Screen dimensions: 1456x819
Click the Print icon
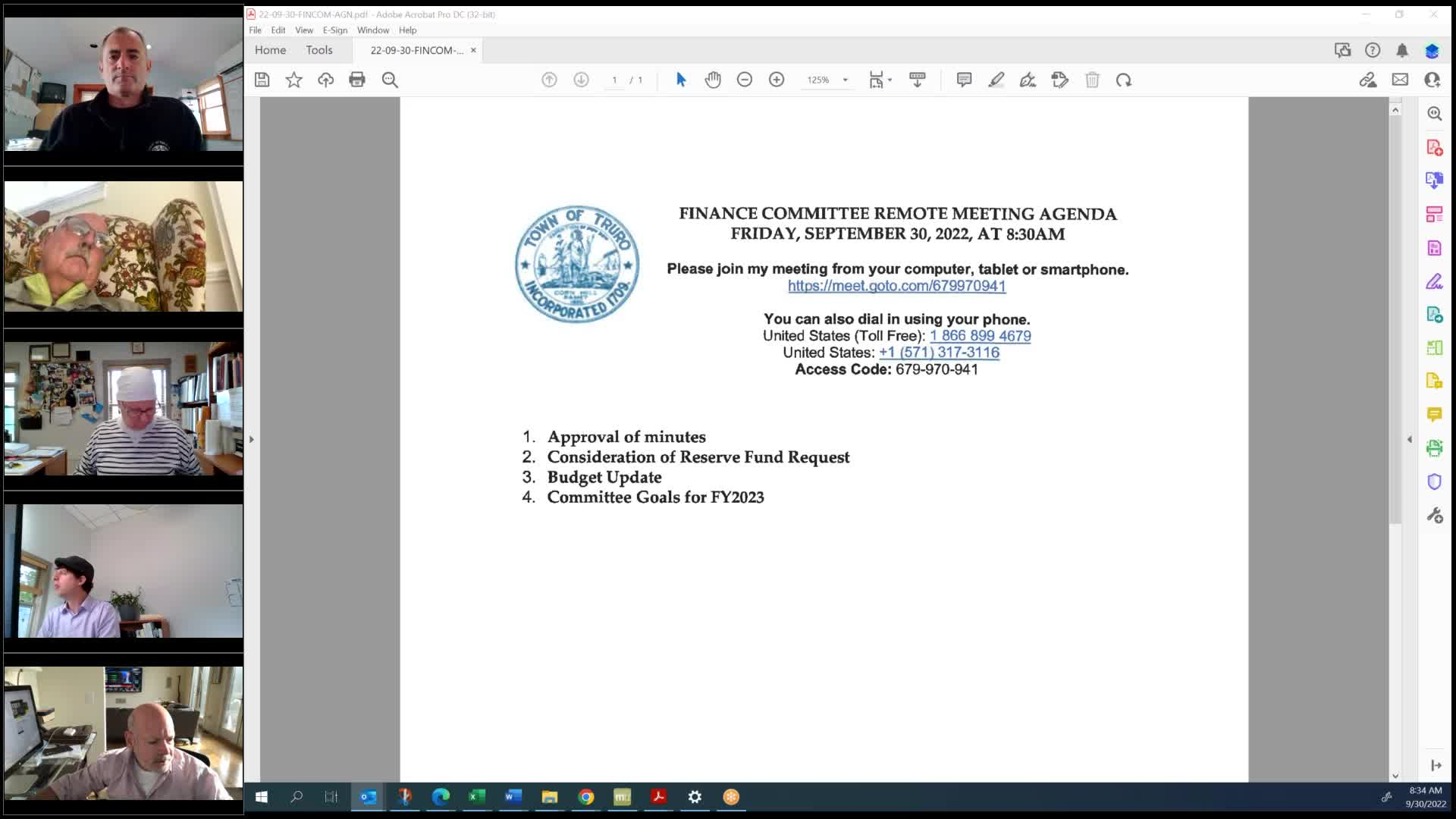click(357, 80)
